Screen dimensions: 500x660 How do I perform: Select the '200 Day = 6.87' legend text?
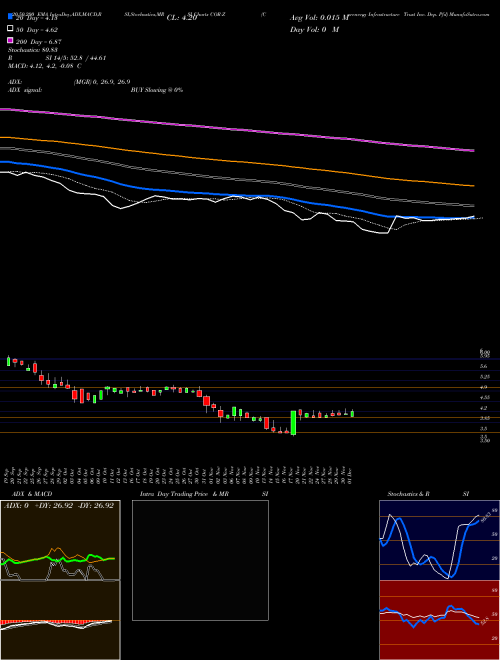[38, 42]
